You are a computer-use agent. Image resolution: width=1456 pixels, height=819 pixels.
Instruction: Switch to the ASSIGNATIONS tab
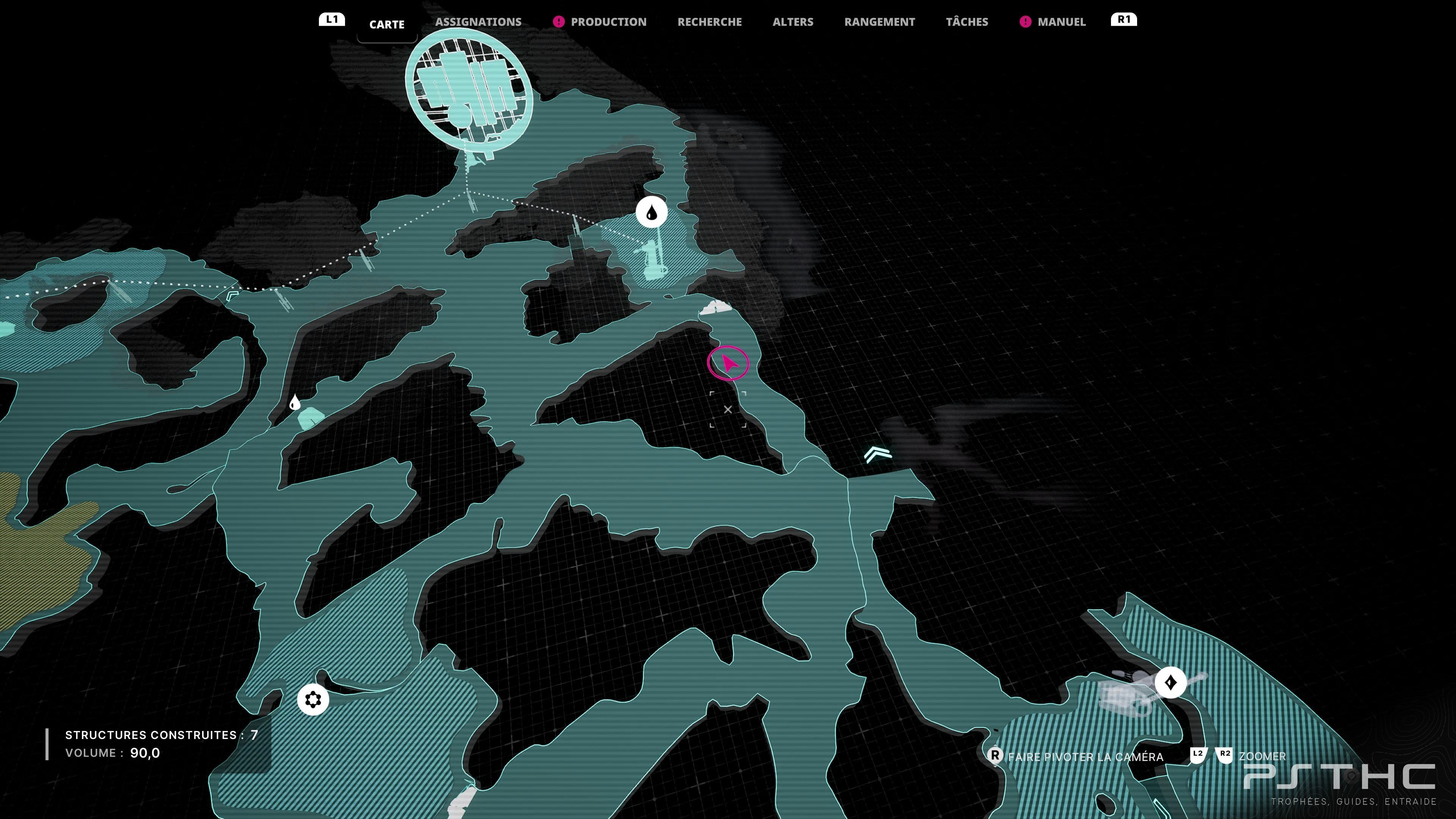pos(478,22)
